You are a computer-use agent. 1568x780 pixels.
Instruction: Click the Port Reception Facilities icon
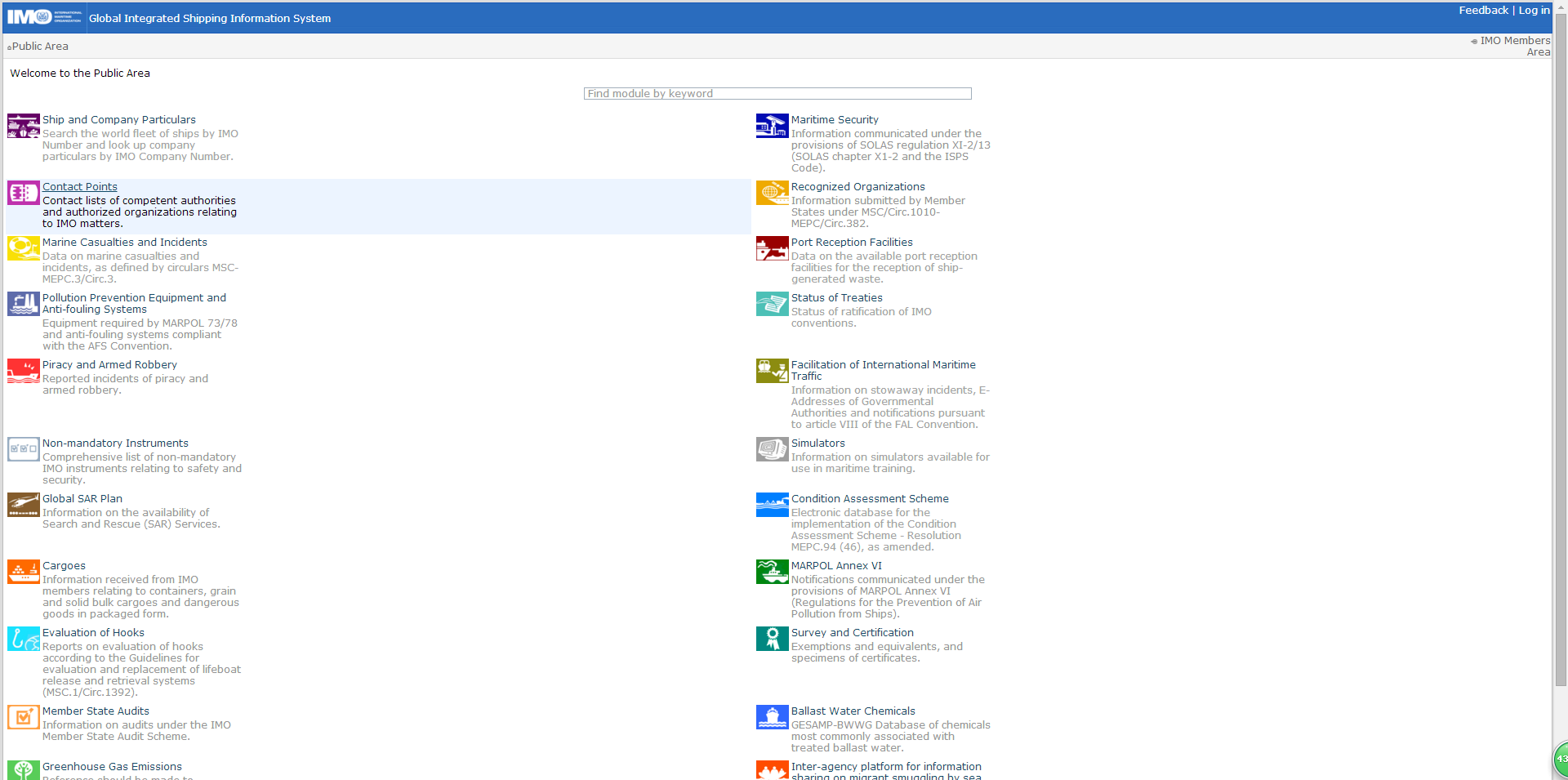(x=773, y=248)
